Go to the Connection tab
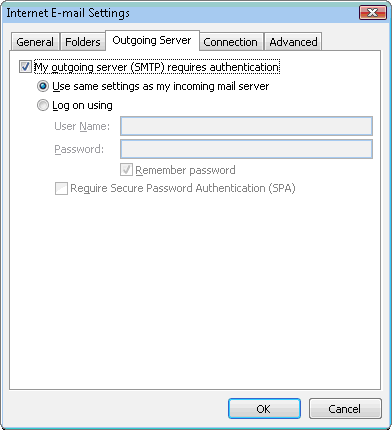Screen dimensions: 392x430 point(230,42)
